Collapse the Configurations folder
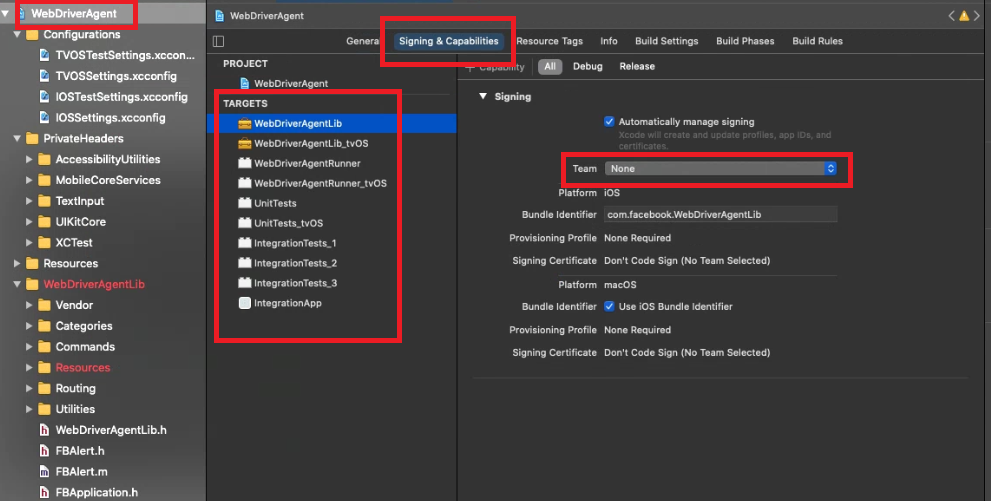The height and width of the screenshot is (501, 991). tap(17, 34)
